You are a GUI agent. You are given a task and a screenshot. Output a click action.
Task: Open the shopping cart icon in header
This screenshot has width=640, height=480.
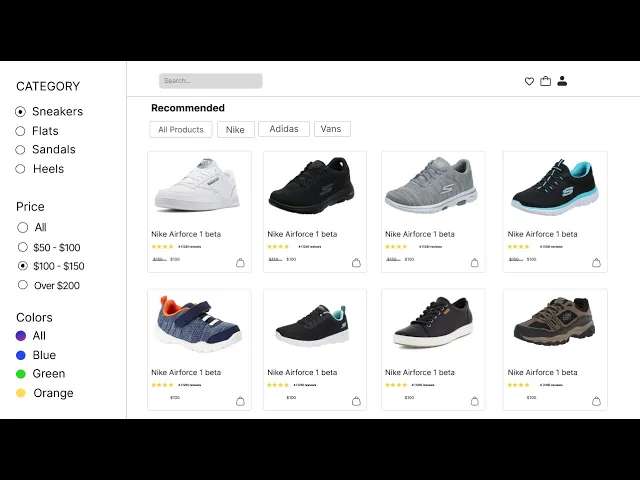click(545, 81)
